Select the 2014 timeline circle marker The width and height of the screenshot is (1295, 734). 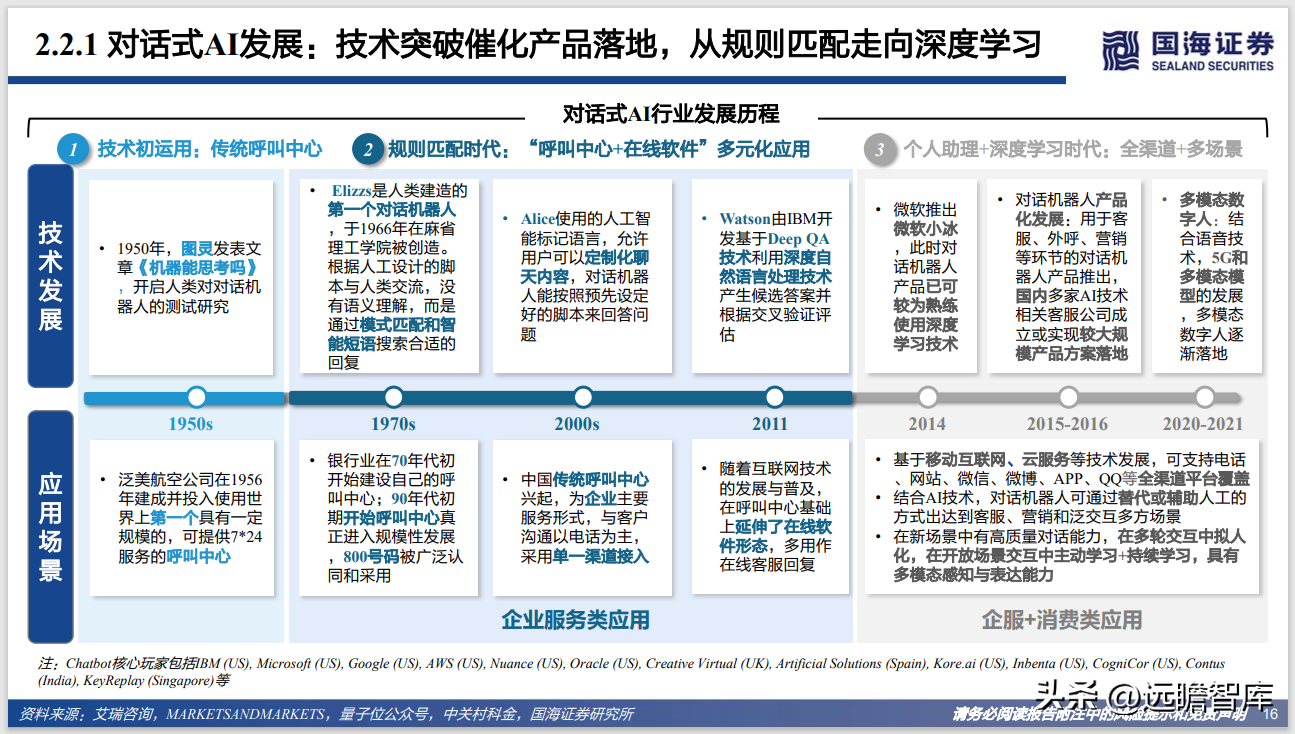(x=928, y=397)
